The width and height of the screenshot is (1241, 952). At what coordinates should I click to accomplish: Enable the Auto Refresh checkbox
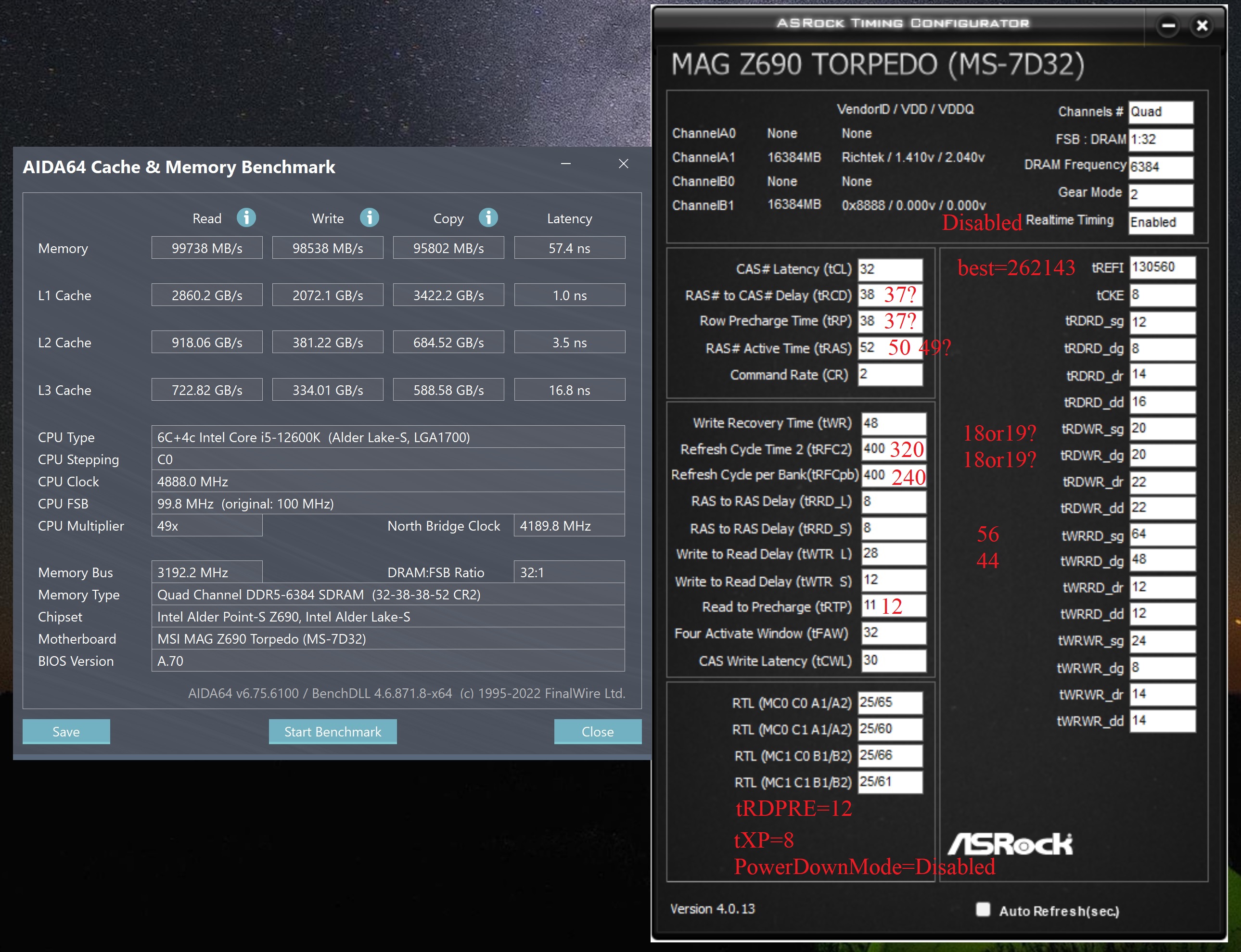pos(983,910)
